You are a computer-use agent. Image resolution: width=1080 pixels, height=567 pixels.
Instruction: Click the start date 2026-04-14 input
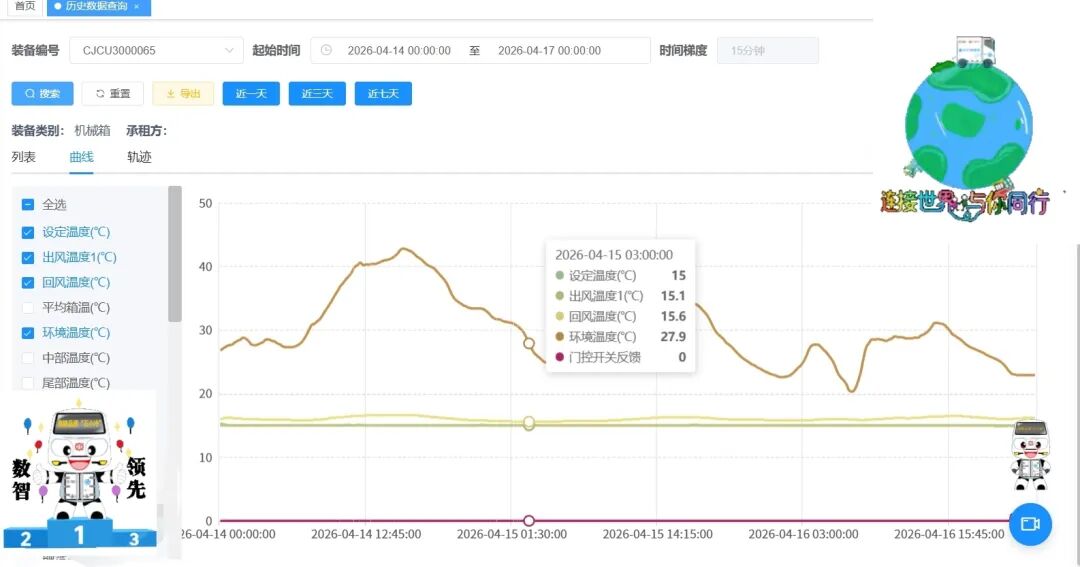[399, 50]
